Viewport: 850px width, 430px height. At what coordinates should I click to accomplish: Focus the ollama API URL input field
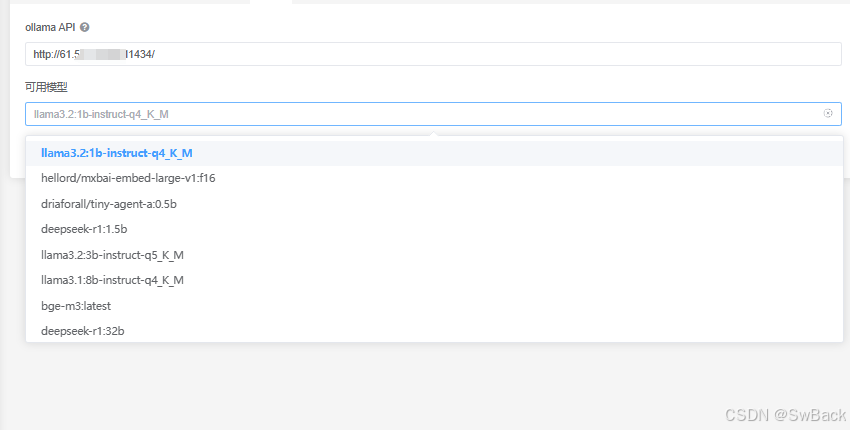coord(433,54)
